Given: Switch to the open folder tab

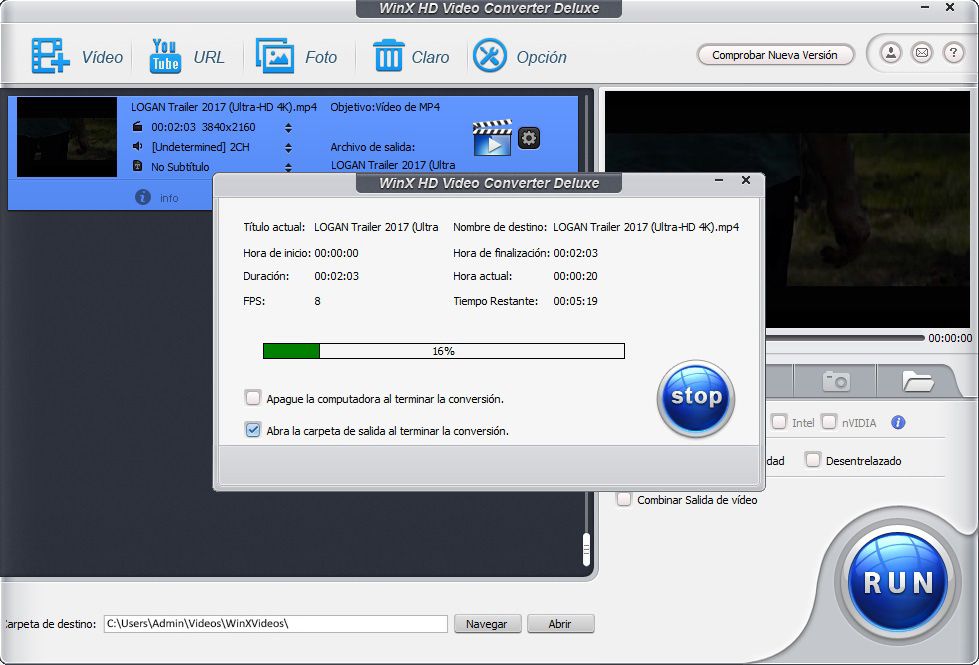Looking at the screenshot, I should pyautogui.click(x=917, y=381).
